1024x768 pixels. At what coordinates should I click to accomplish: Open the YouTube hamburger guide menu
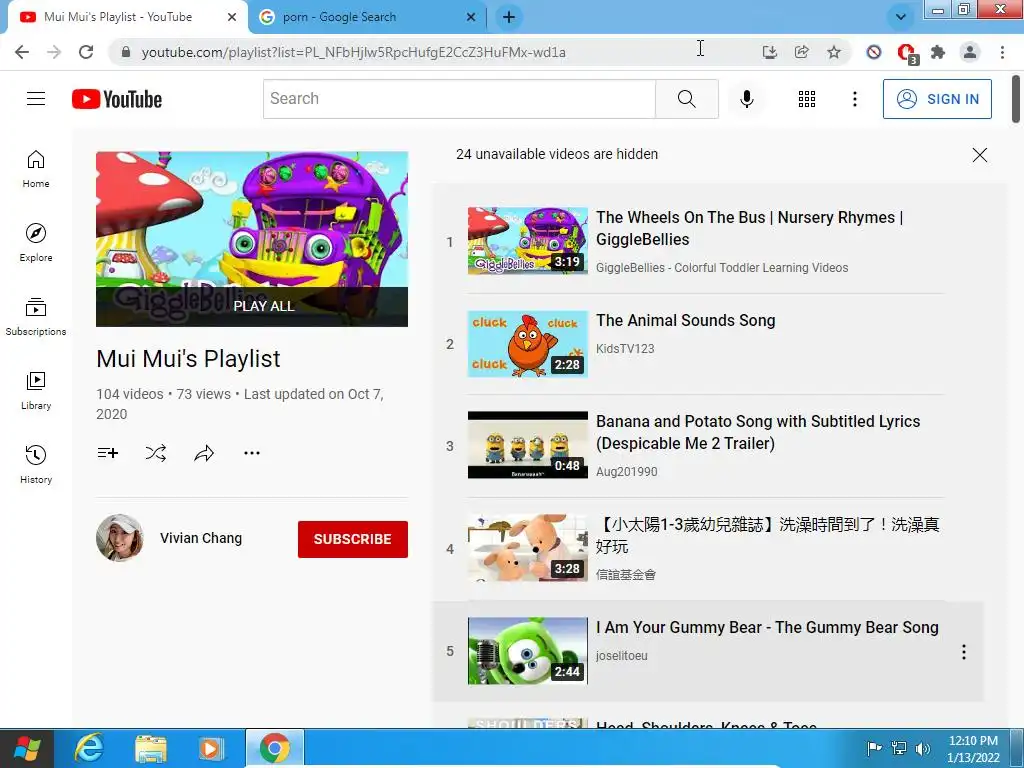(36, 99)
